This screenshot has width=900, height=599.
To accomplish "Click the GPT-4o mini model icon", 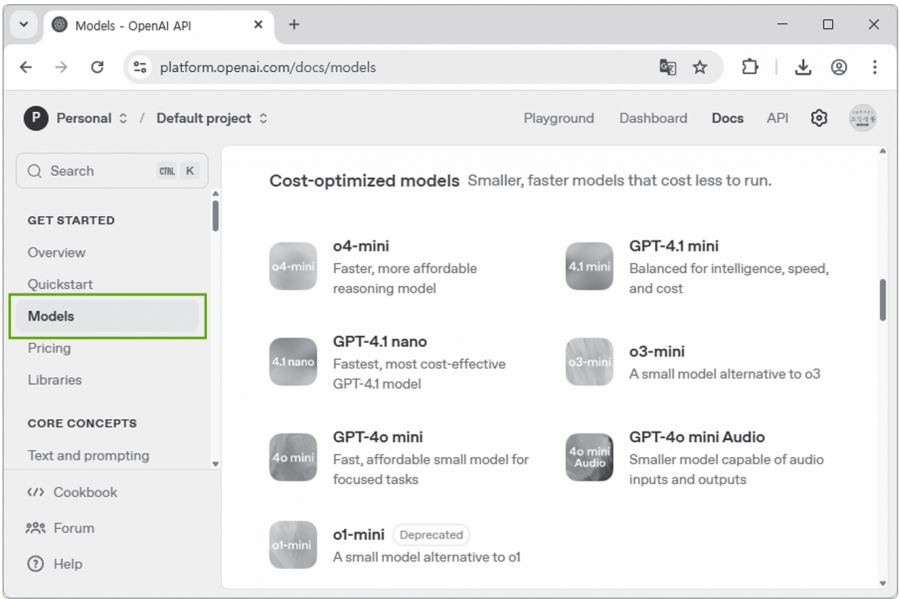I will coord(293,457).
